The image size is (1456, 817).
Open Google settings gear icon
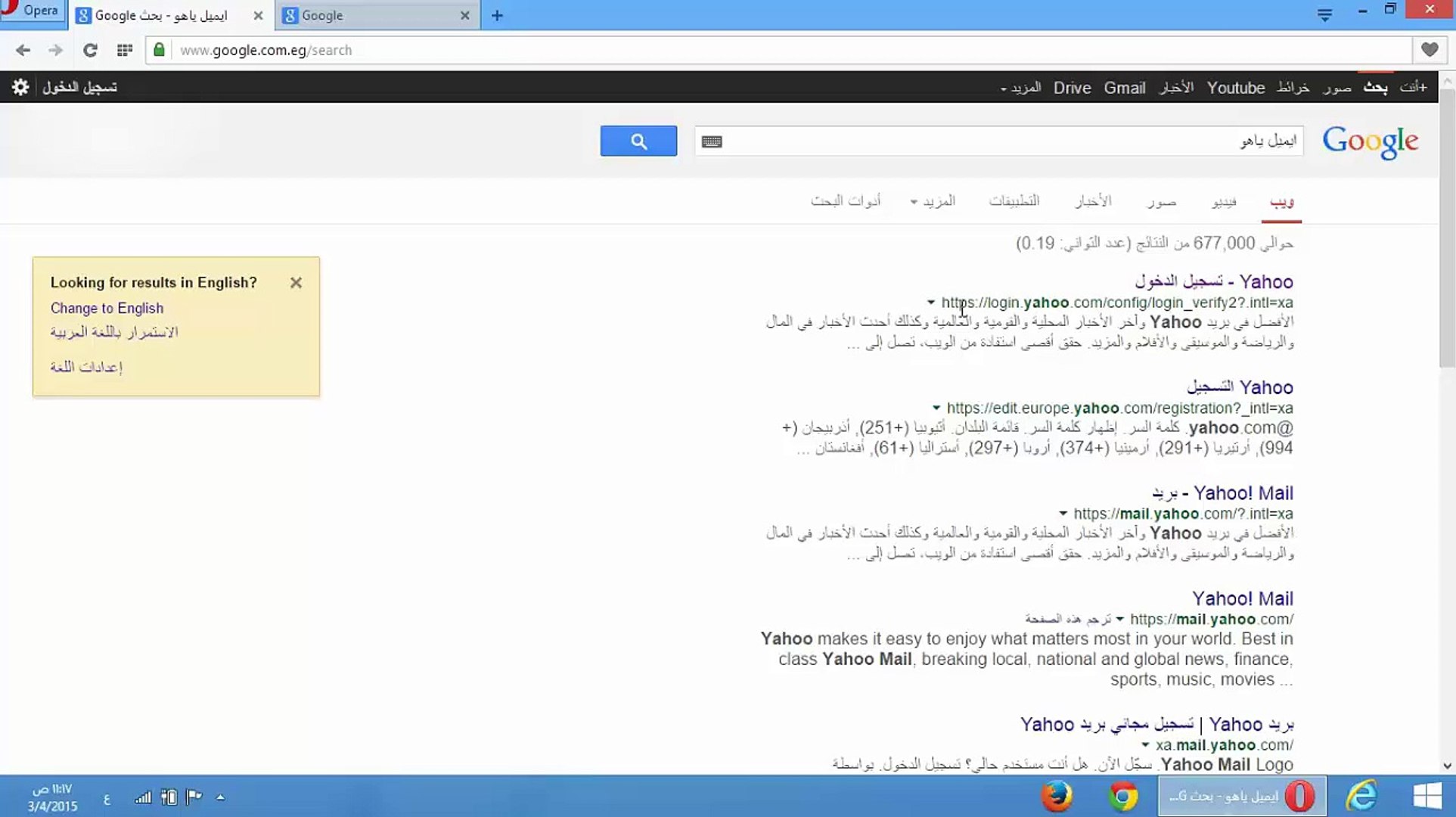(x=20, y=87)
